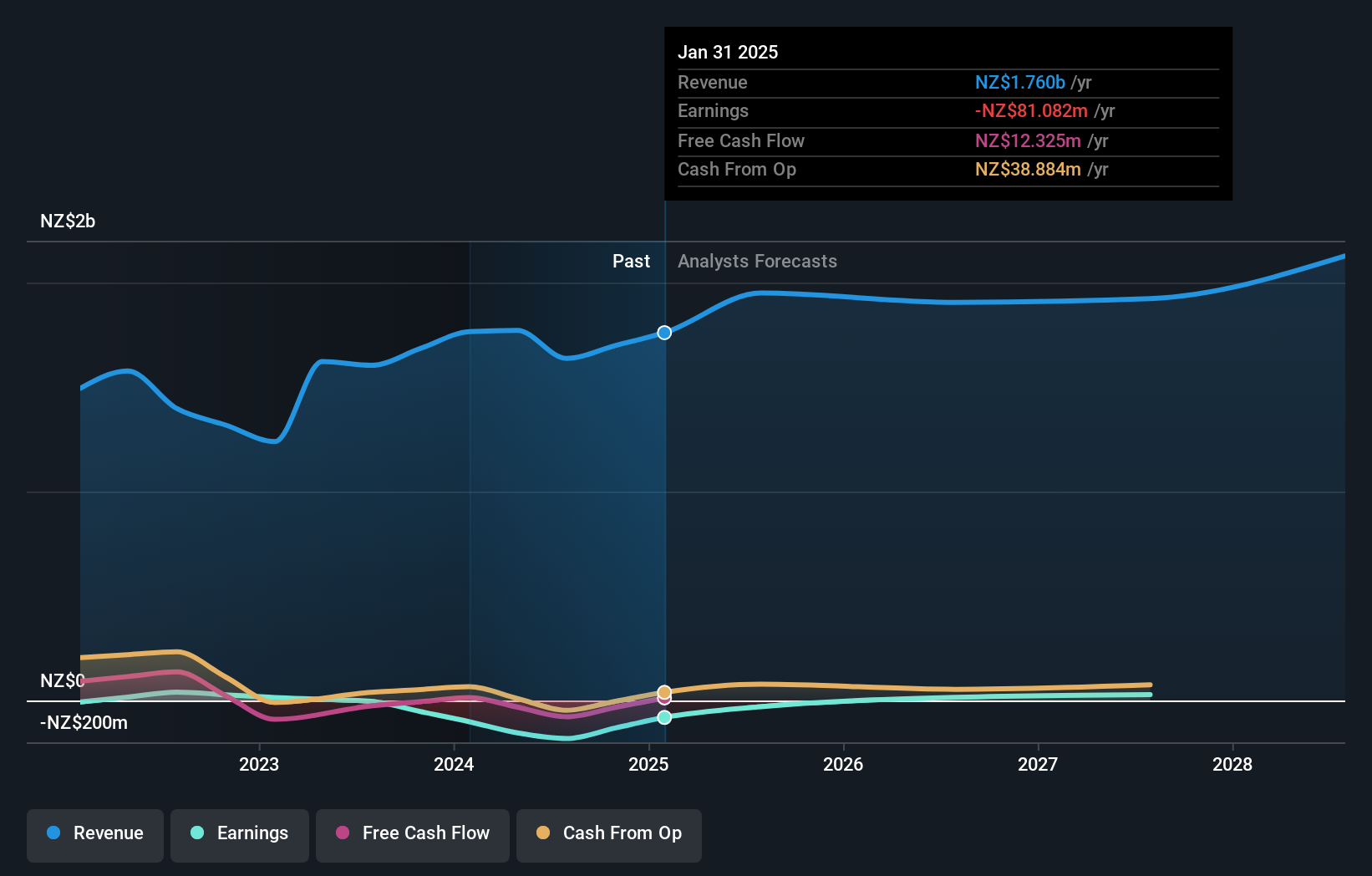Select the teal Earnings data point marker
This screenshot has height=876, width=1372.
[x=664, y=719]
